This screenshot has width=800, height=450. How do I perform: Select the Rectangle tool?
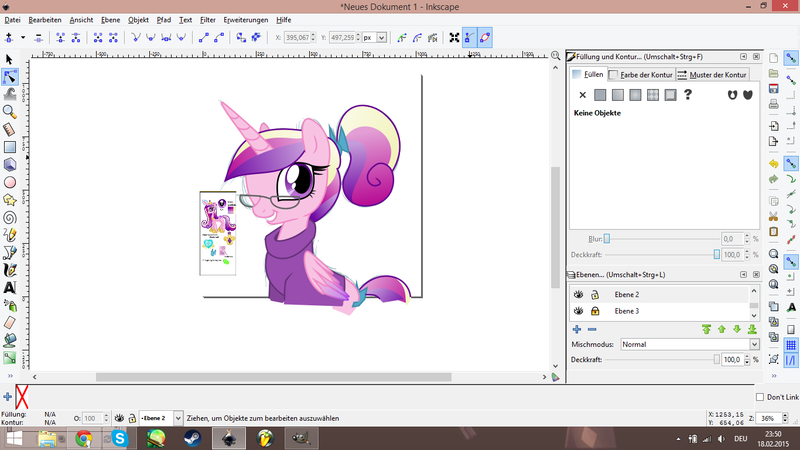pyautogui.click(x=10, y=147)
